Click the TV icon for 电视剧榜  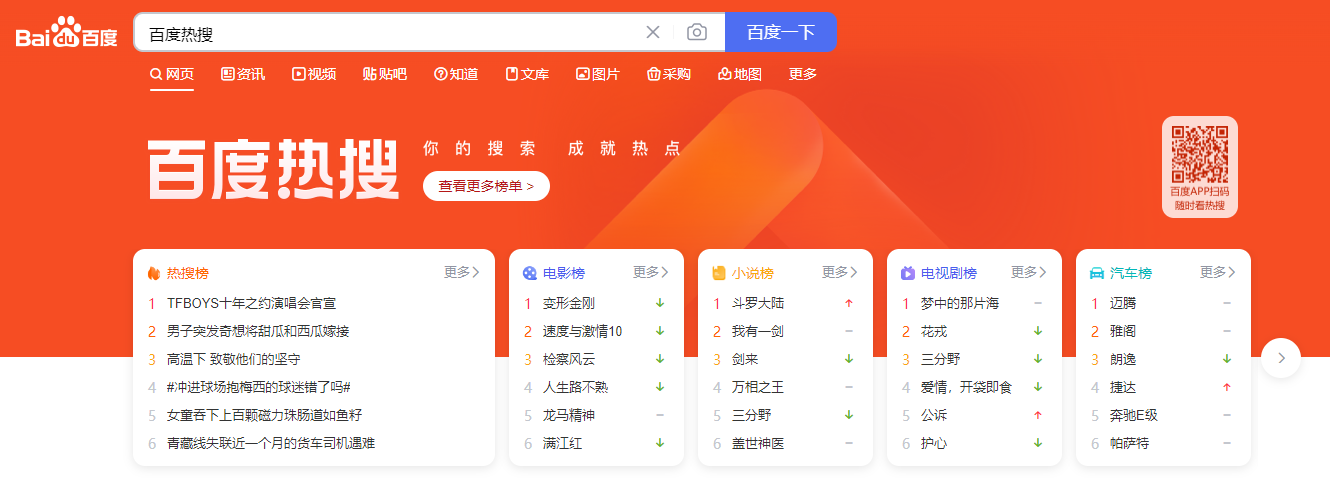908,273
